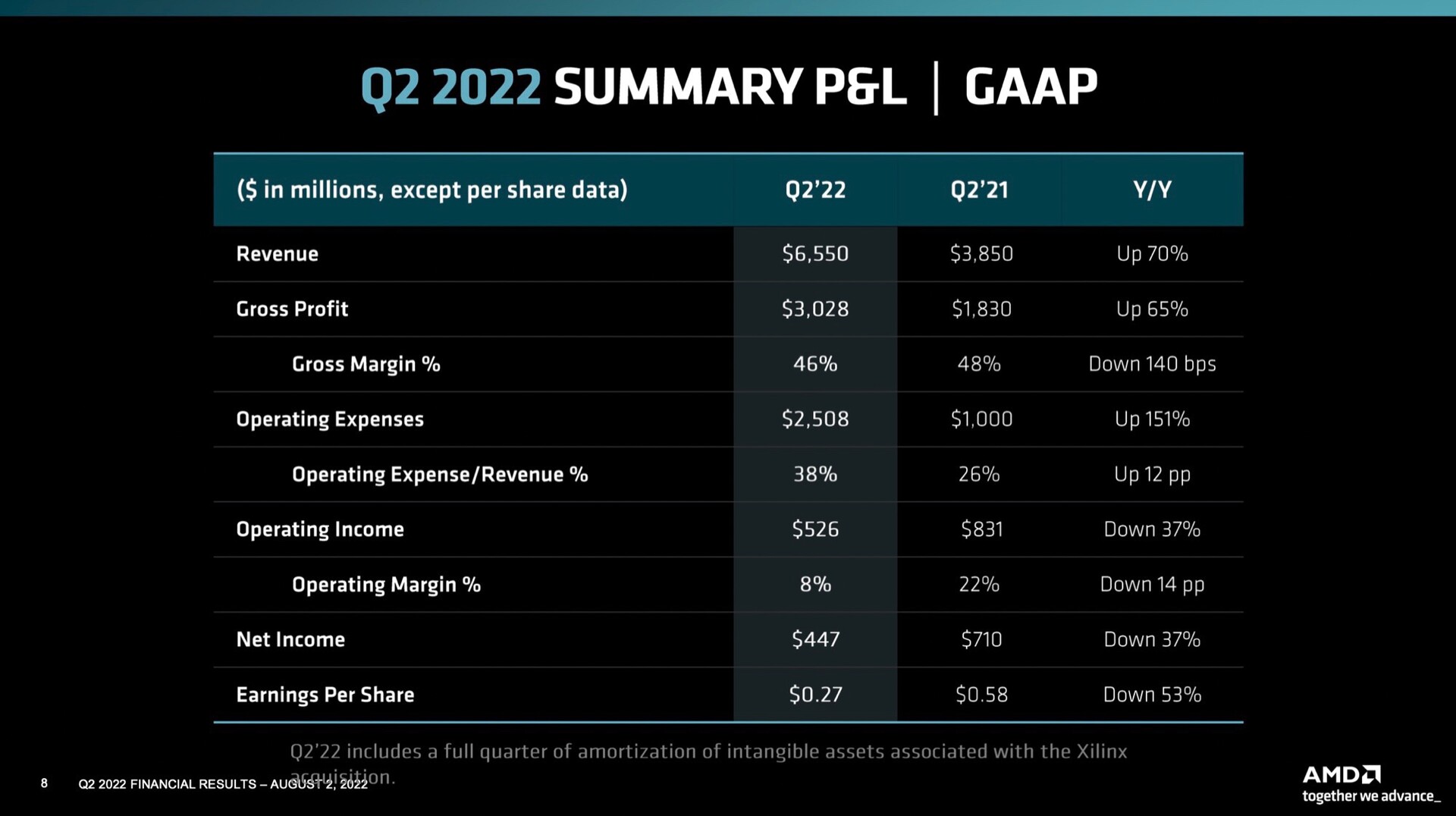
Task: Click the Gross Margin % row label
Action: (366, 365)
